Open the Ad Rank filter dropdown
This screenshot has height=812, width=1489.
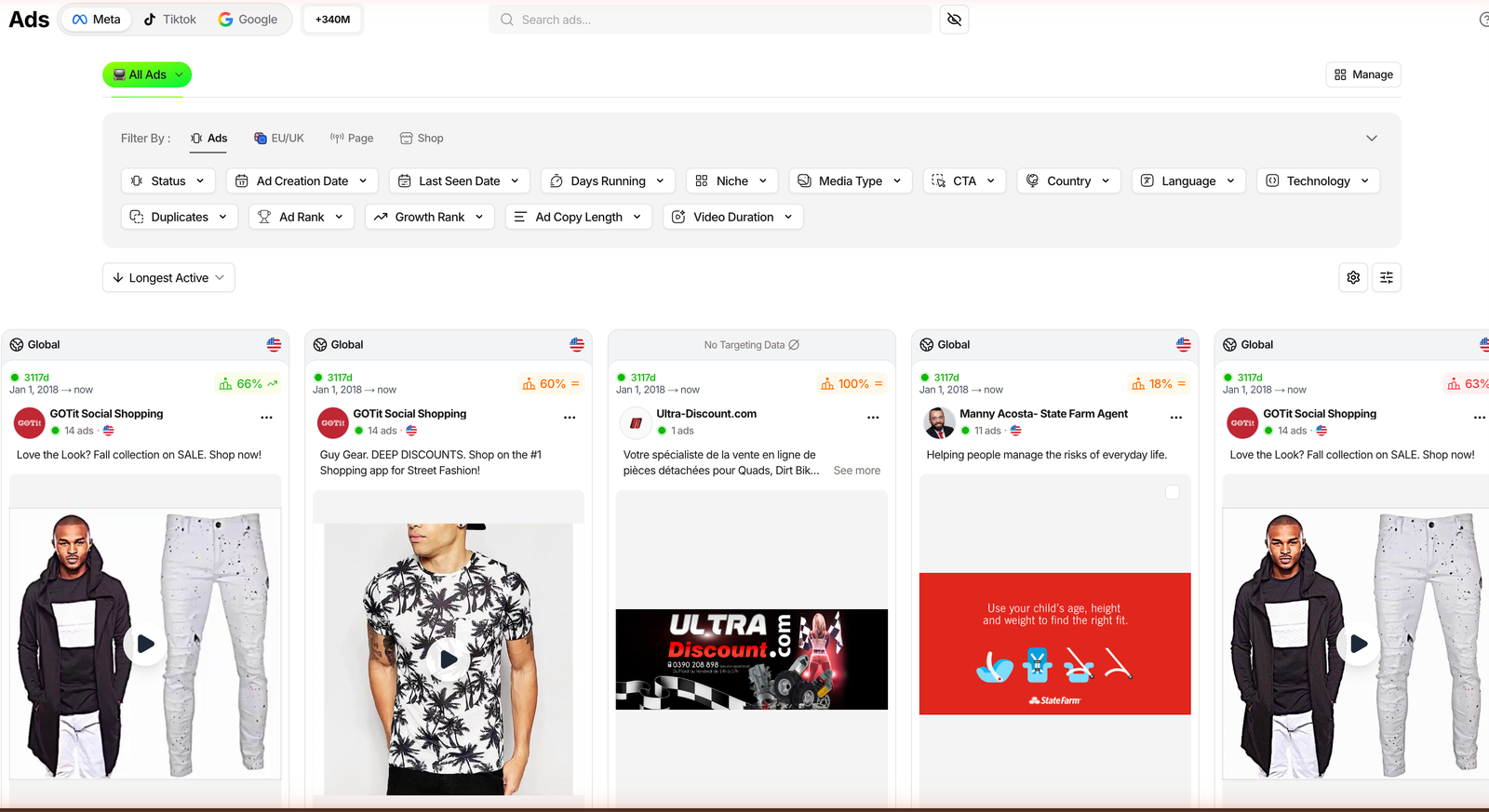click(302, 217)
